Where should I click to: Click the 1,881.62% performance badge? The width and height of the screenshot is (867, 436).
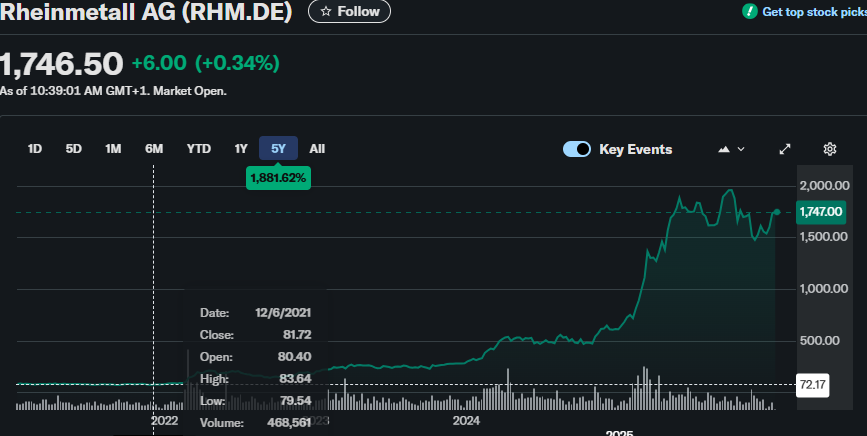278,178
